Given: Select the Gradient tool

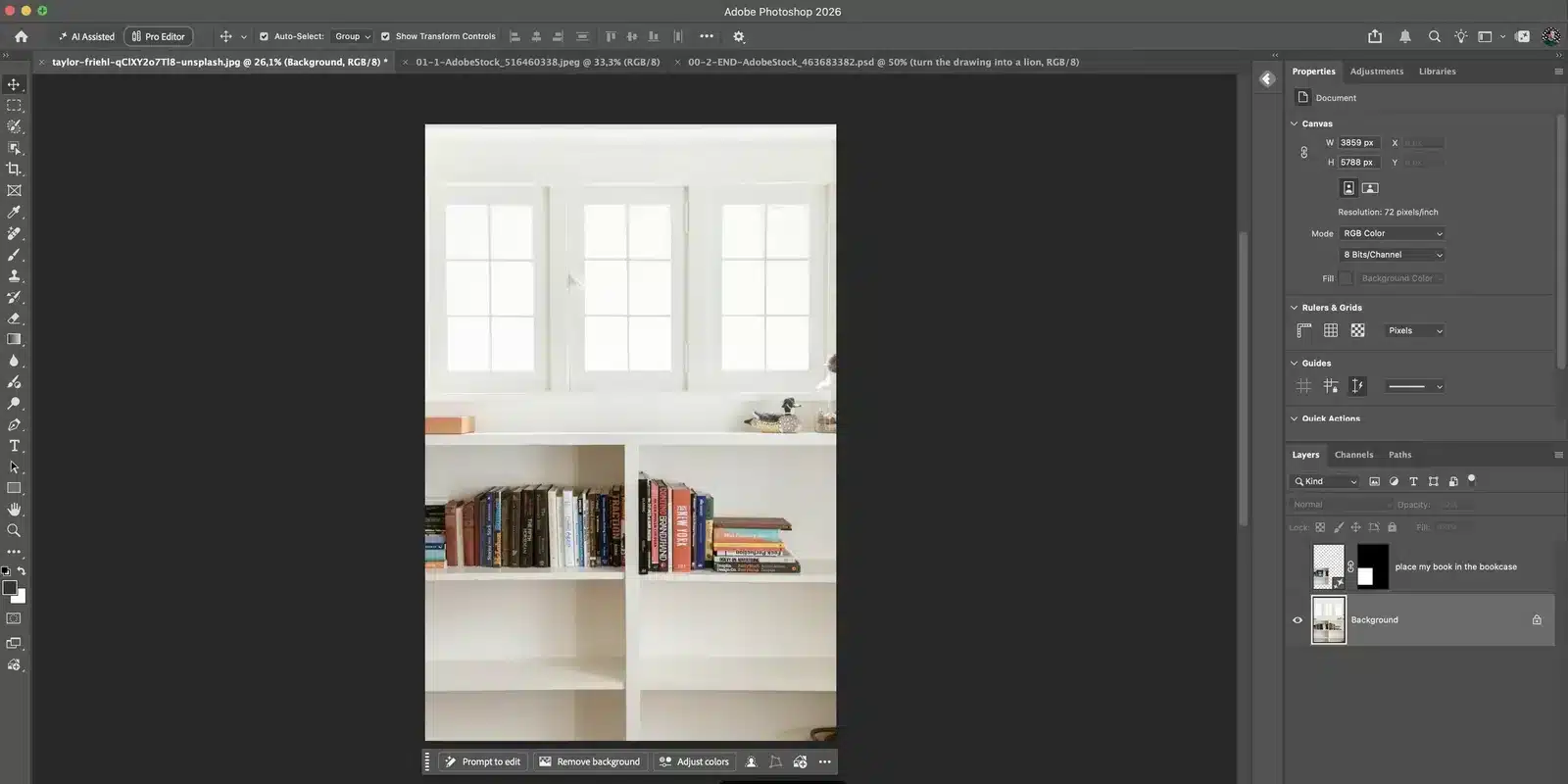Looking at the screenshot, I should 14,339.
